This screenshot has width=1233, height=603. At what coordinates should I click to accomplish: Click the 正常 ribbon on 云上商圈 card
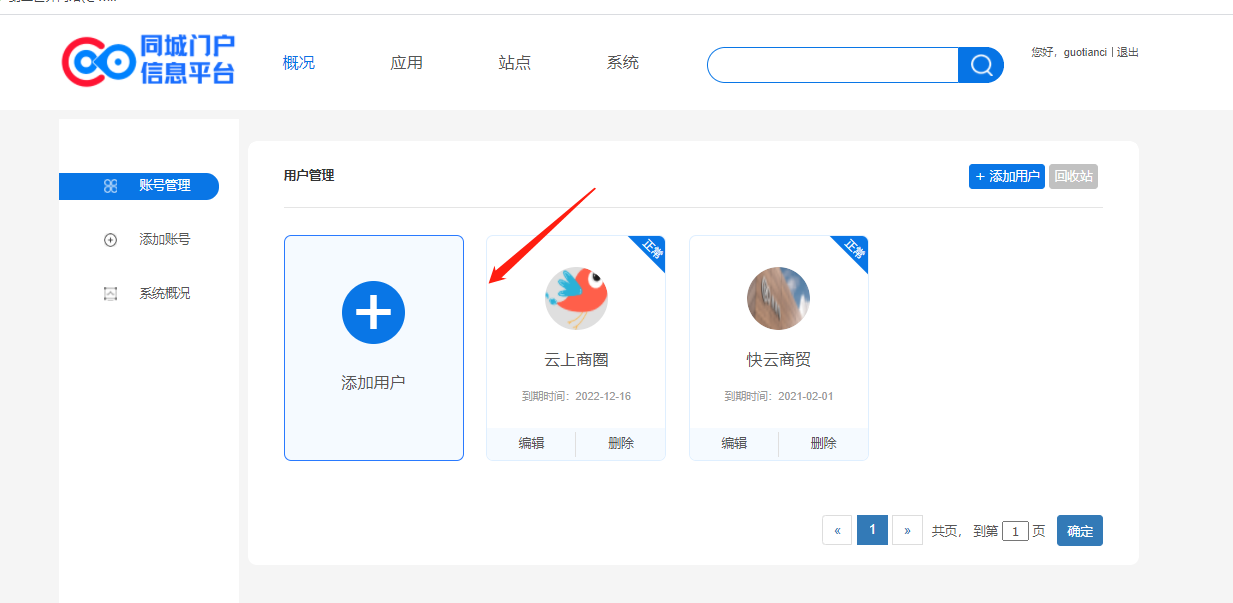pyautogui.click(x=650, y=251)
